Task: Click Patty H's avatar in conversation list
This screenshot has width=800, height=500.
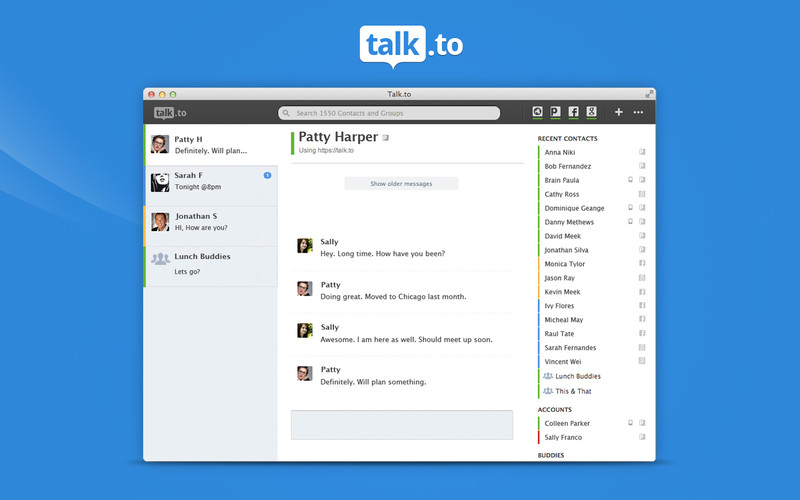Action: [160, 144]
